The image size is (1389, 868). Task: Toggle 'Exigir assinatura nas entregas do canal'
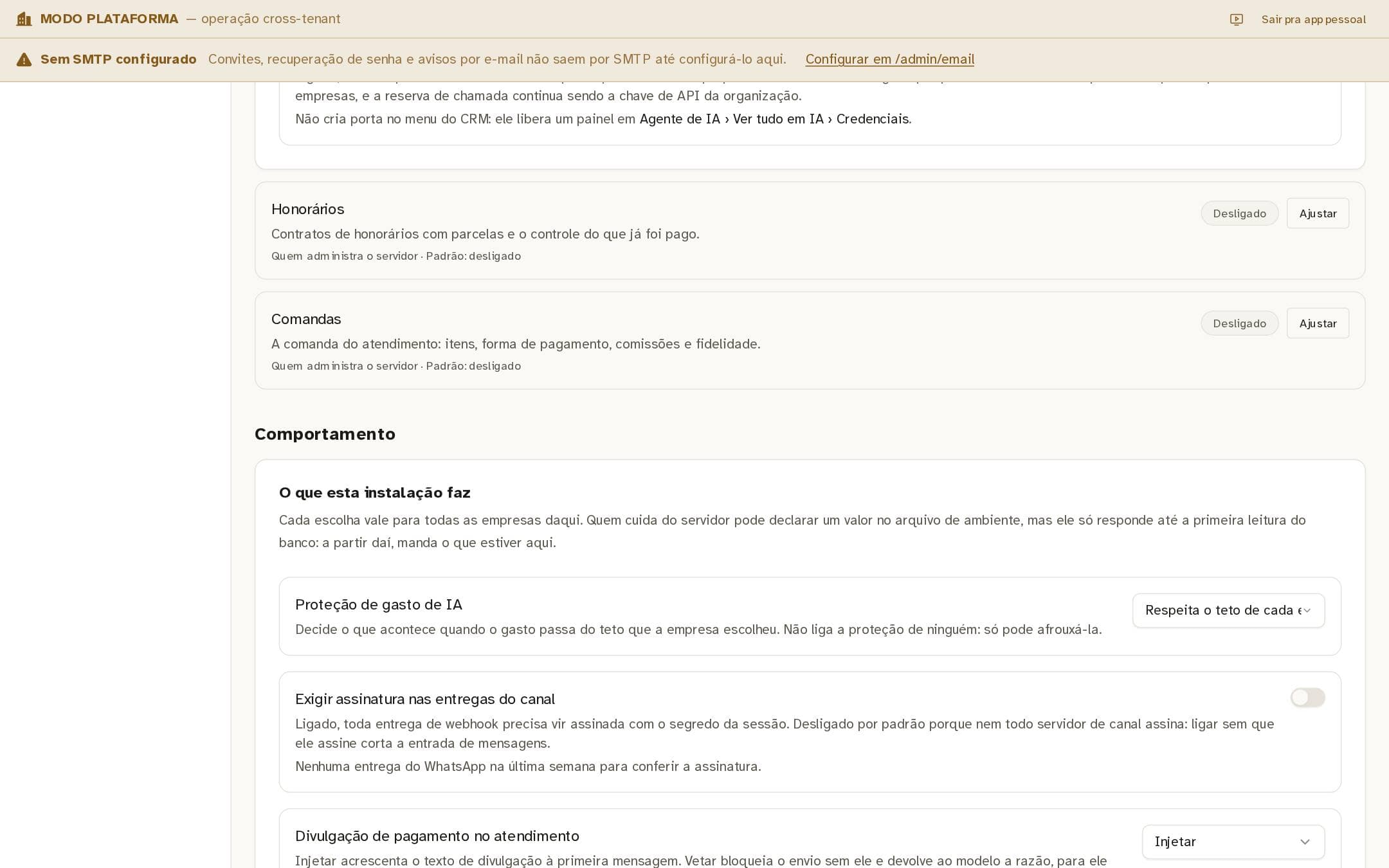tap(1307, 698)
